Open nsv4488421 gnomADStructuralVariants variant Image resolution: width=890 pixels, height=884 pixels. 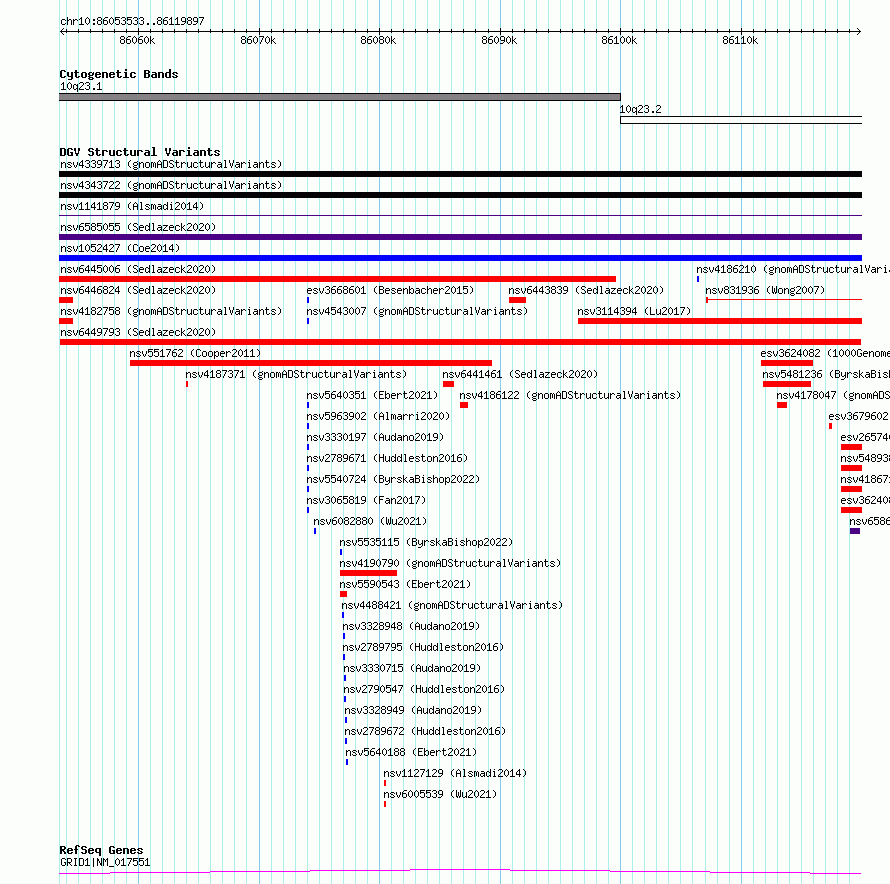(452, 605)
